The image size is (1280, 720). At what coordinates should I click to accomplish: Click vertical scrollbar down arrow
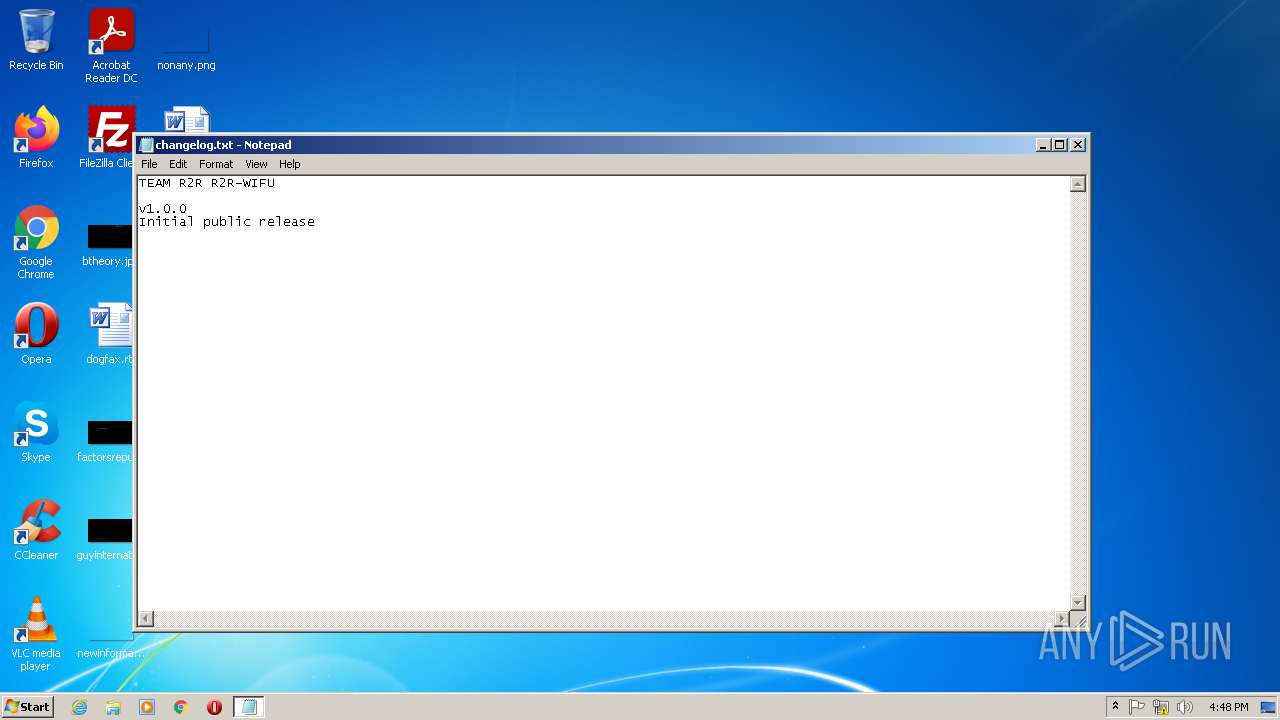pos(1078,602)
